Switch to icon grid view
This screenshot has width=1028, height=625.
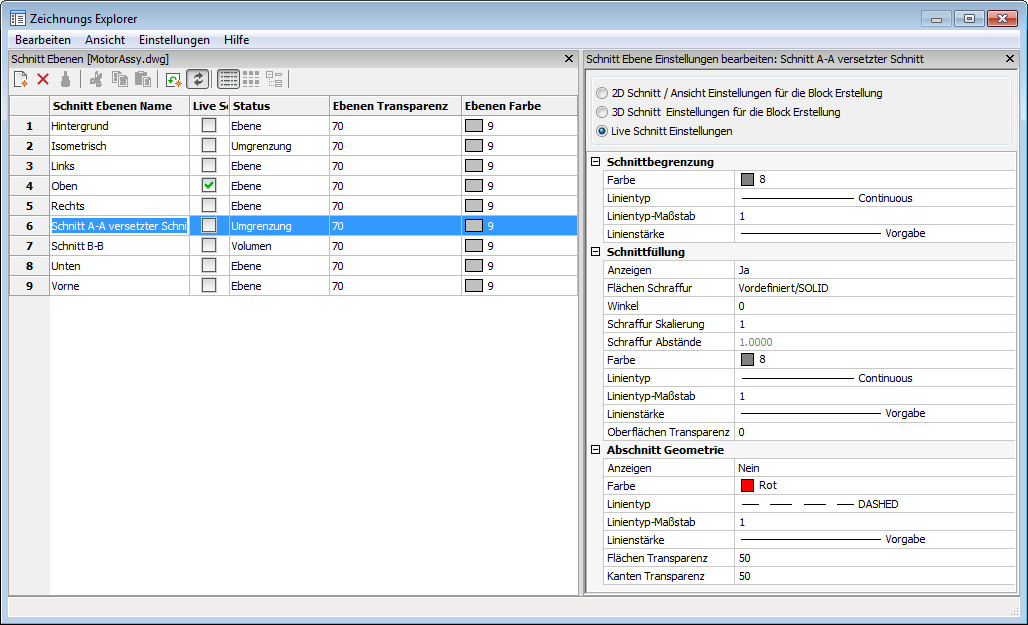[251, 80]
